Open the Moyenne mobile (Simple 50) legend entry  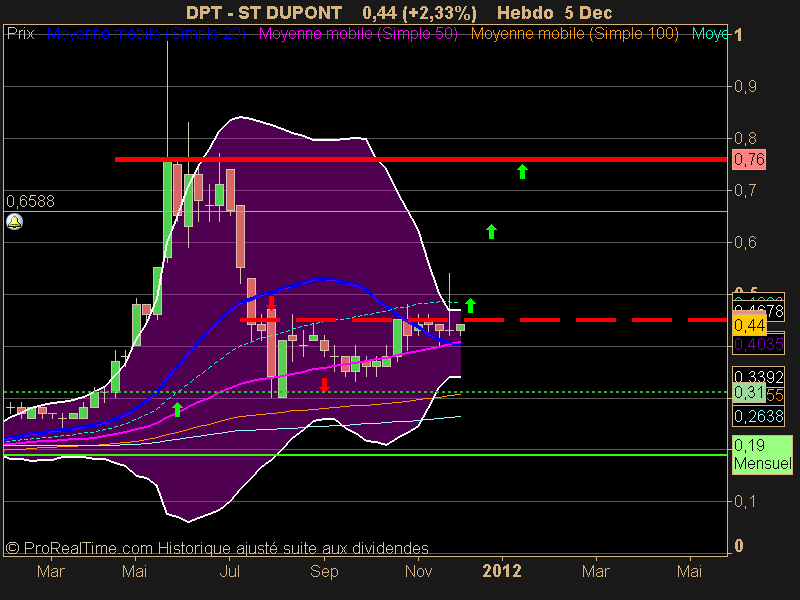click(x=358, y=34)
